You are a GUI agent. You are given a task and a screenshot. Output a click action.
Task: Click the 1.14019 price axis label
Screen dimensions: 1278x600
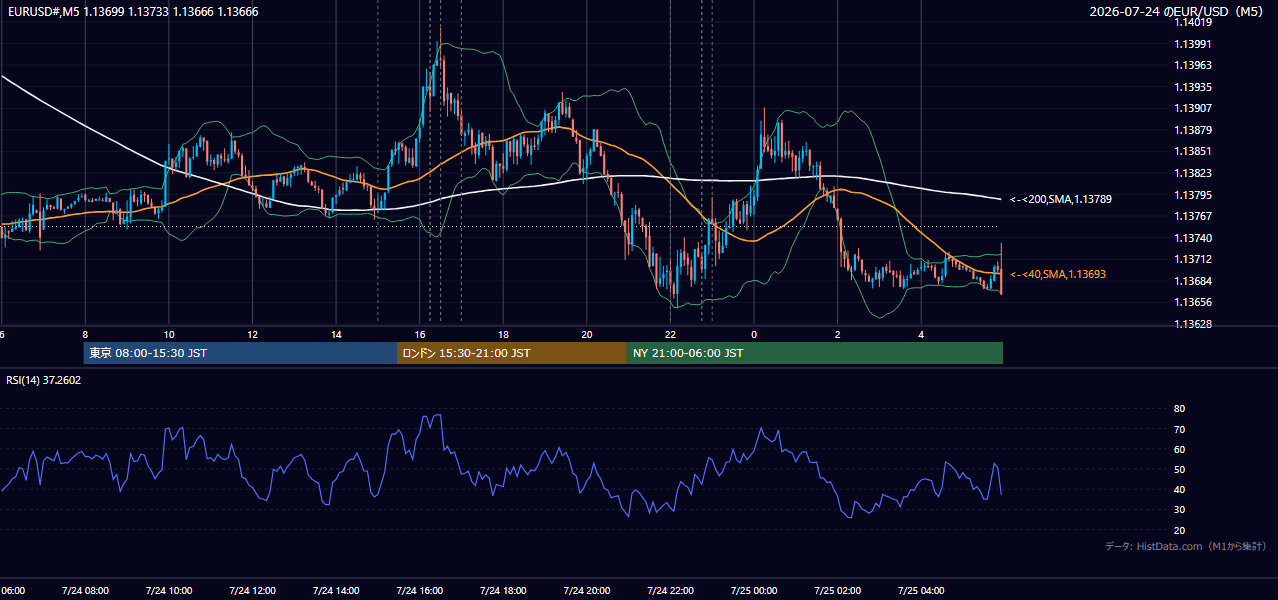point(1193,22)
